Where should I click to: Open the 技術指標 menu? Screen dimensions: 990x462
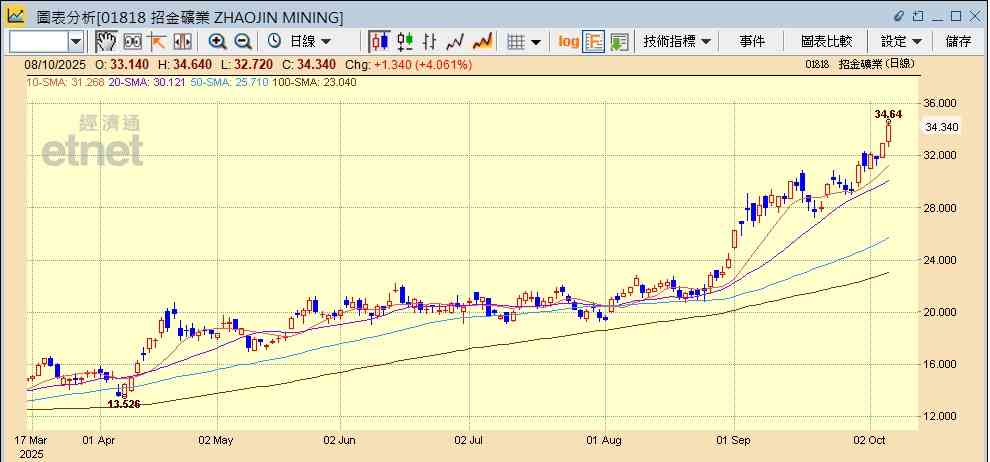(677, 41)
